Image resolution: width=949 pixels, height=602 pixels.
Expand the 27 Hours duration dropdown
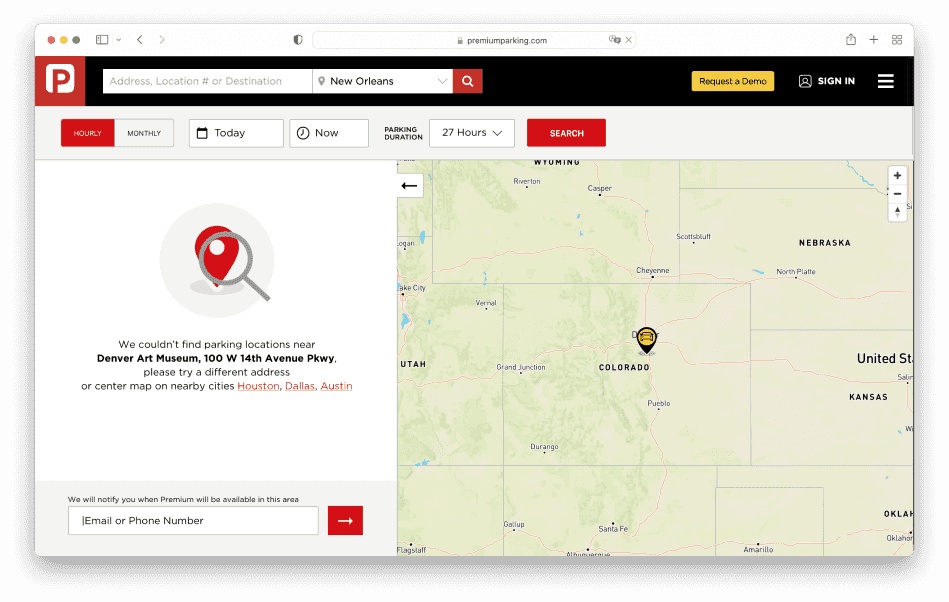tap(471, 133)
